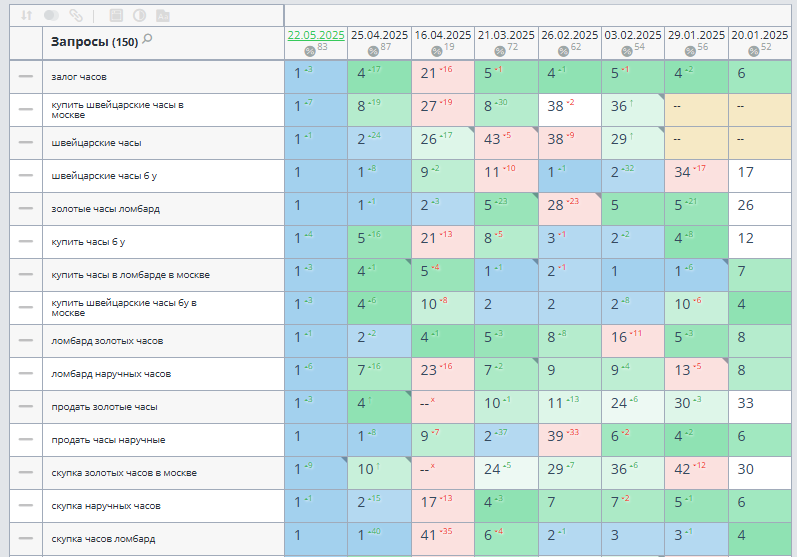Select the query ломбард наручных часов
The width and height of the screenshot is (797, 557).
111,374
